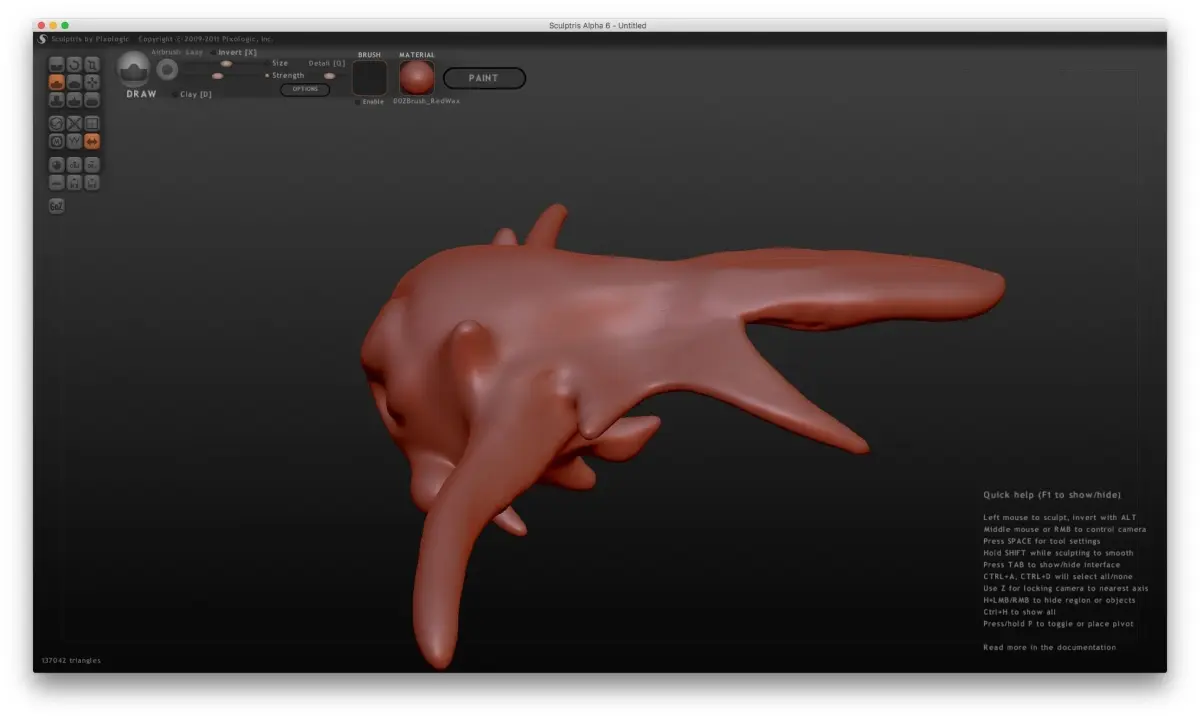Switch to PAINT mode
This screenshot has width=1200, height=720.
484,78
